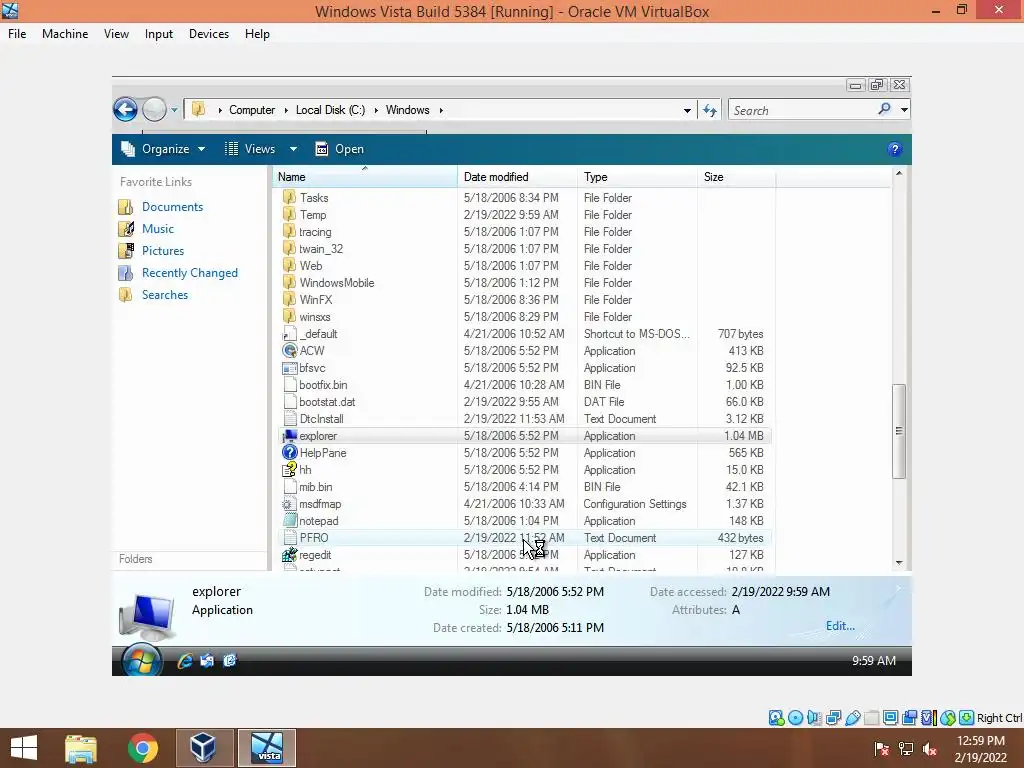The image size is (1024, 768).
Task: Click the vertical scrollbar thumb
Action: (x=899, y=431)
